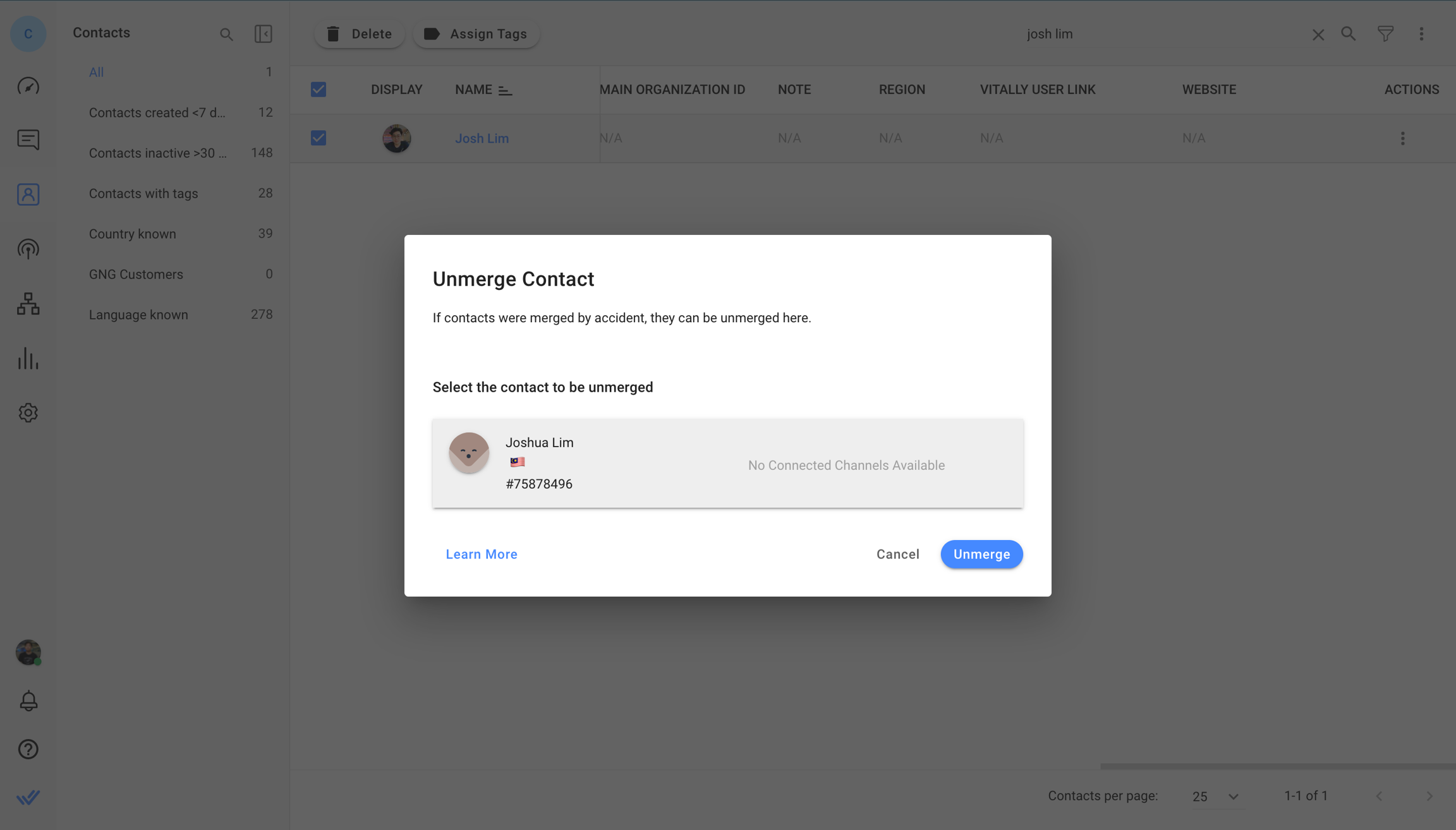Open the Help question-mark icon
This screenshot has height=830, width=1456.
28,749
